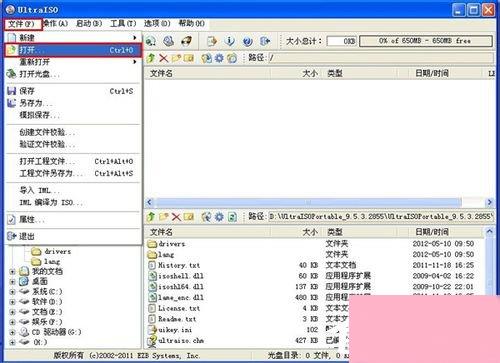This screenshot has height=363, width=500.
Task: Choose 验证文件校验... menu entry
Action: point(73,144)
